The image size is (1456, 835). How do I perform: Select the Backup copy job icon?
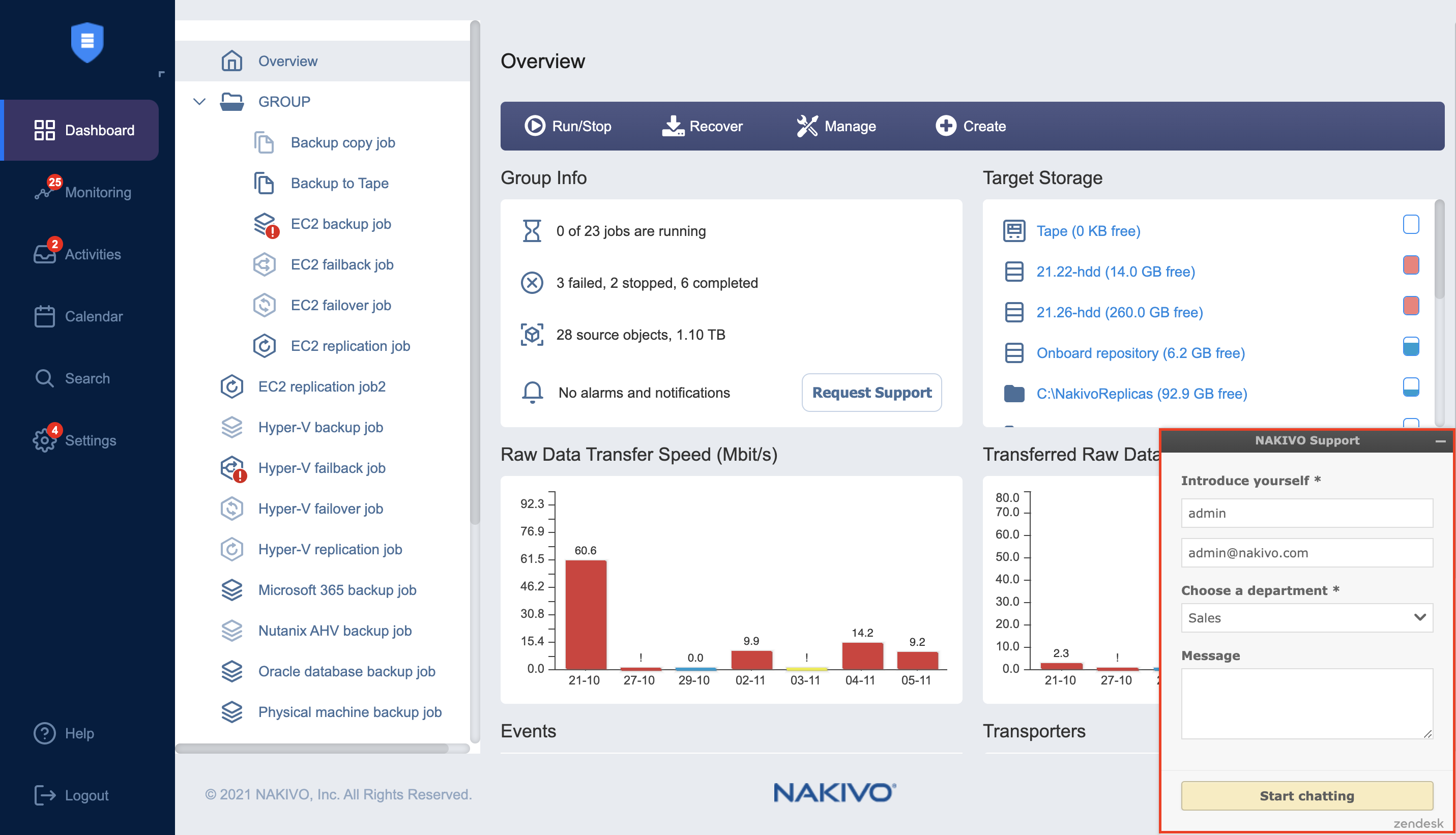click(x=264, y=142)
